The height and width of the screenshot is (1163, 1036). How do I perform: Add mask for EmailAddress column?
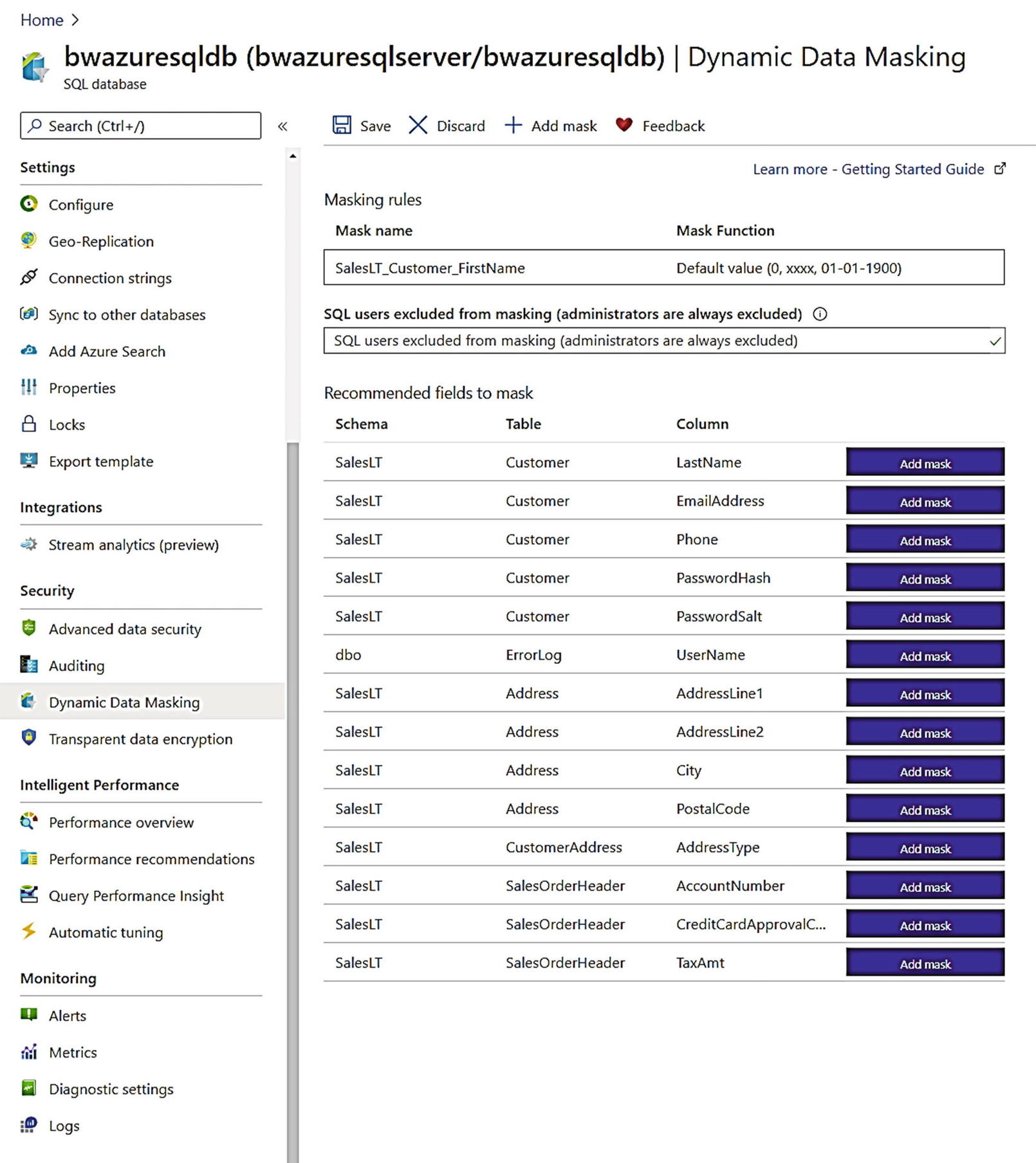pyautogui.click(x=925, y=500)
